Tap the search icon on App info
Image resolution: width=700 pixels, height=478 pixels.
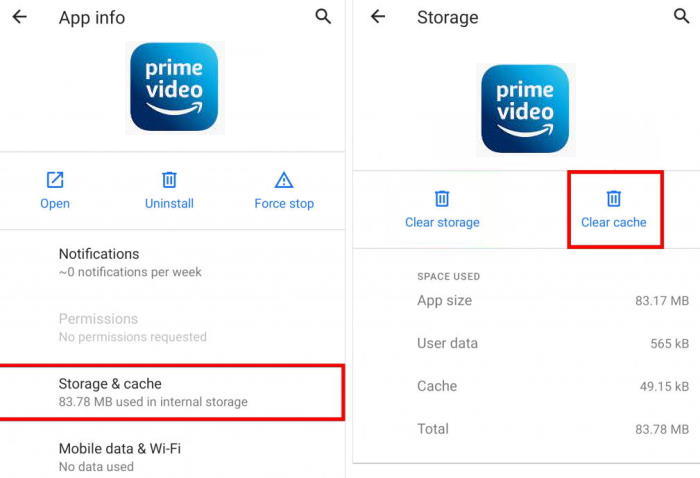click(323, 17)
